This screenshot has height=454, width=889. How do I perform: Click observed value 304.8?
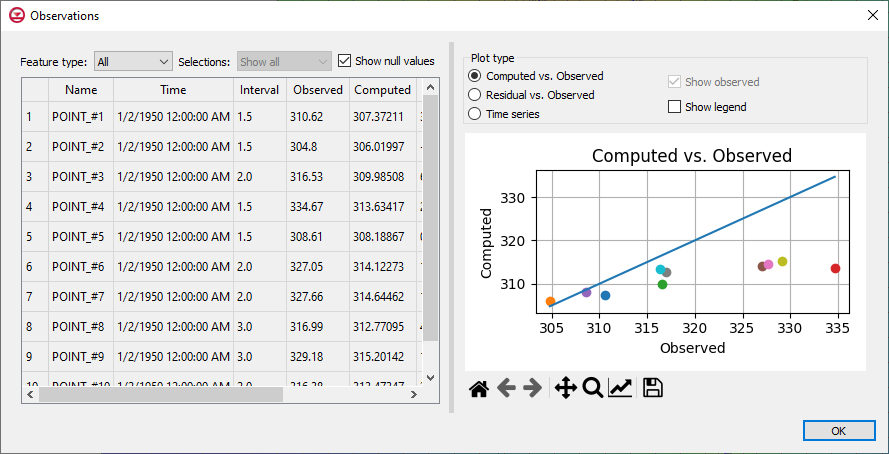pos(318,147)
